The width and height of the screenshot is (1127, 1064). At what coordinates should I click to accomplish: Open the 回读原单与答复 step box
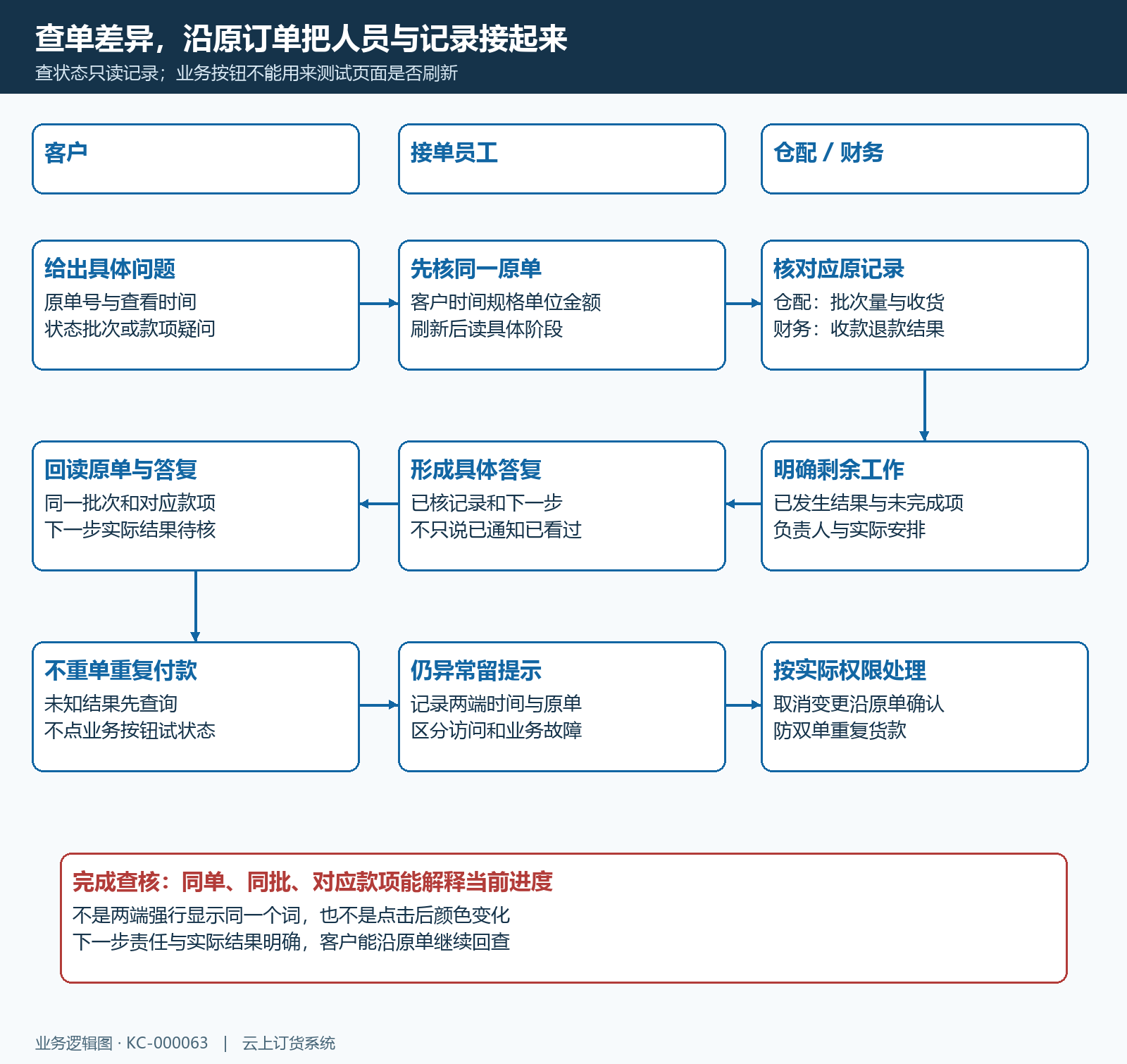pyautogui.click(x=196, y=506)
